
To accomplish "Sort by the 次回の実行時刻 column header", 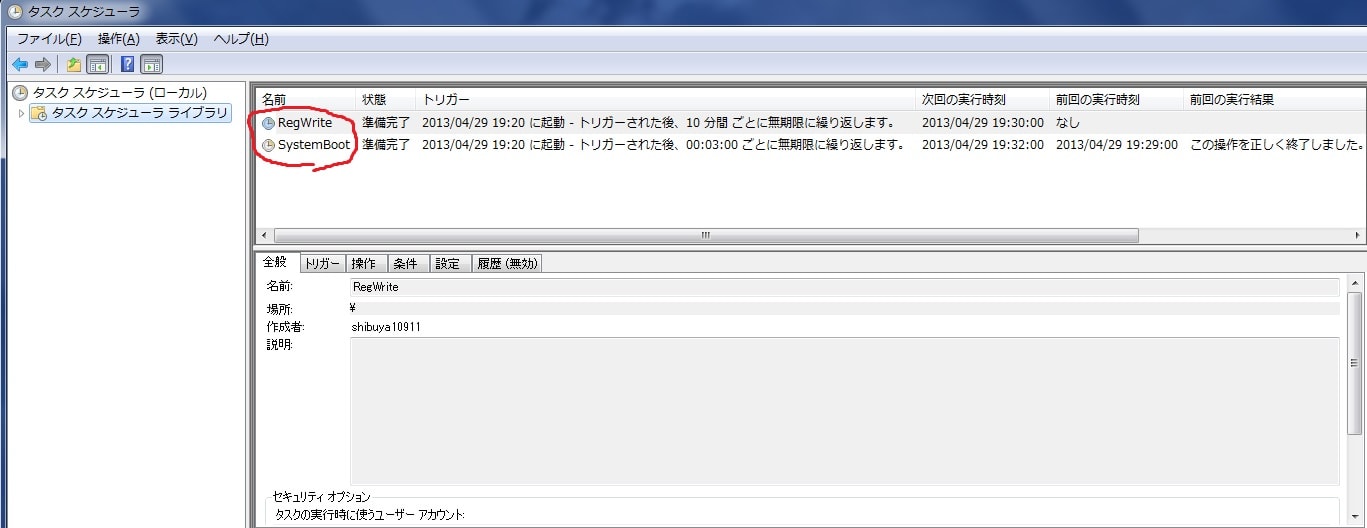I will coord(982,100).
